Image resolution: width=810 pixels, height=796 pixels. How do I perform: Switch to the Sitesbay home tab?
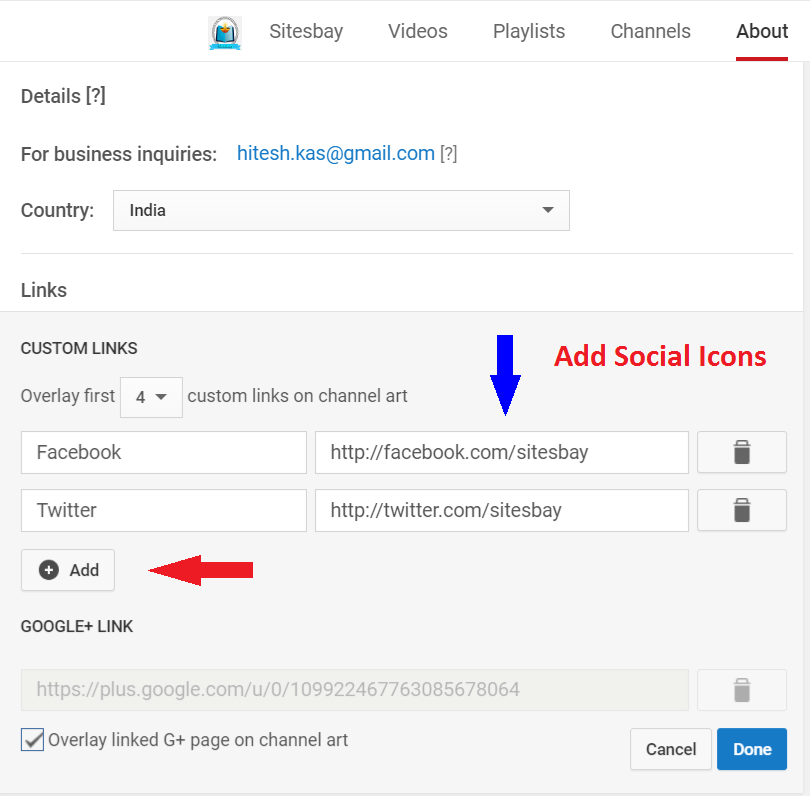[x=306, y=32]
